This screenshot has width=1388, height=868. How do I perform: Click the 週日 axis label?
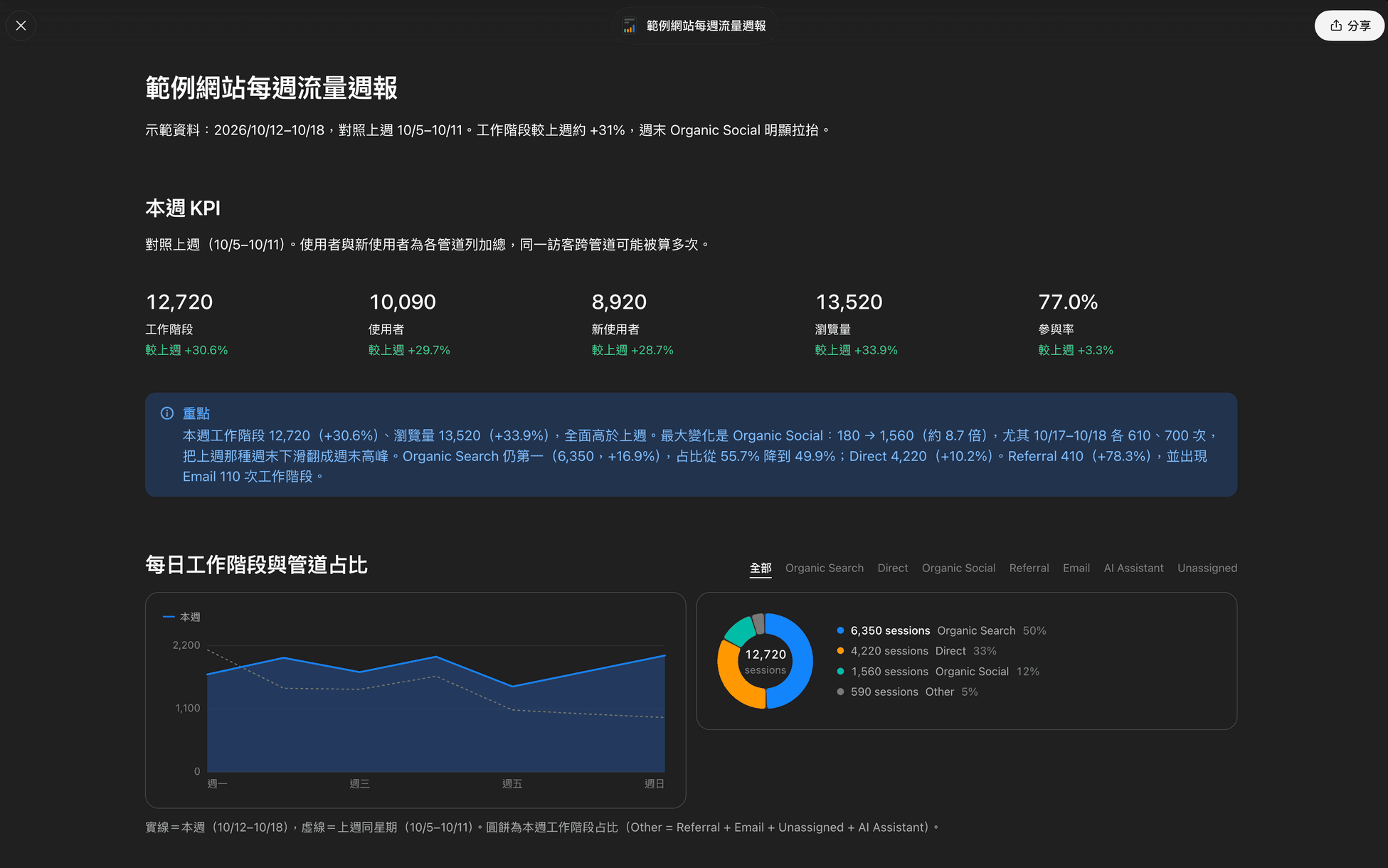pyautogui.click(x=655, y=783)
